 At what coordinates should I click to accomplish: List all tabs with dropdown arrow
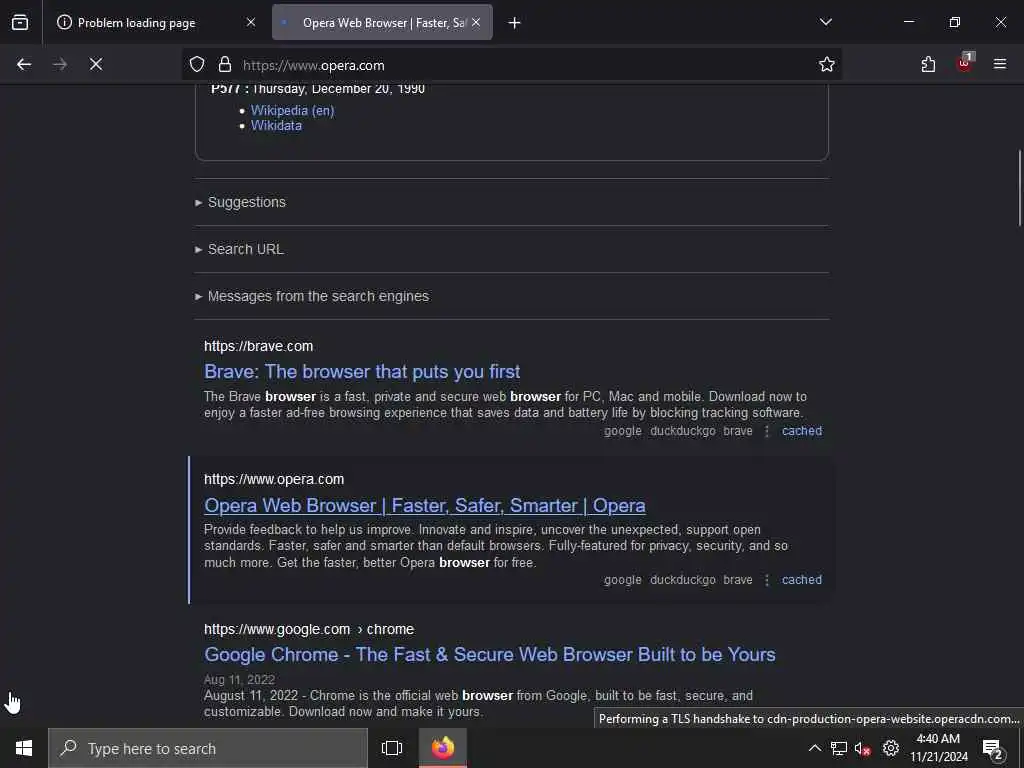tap(826, 22)
